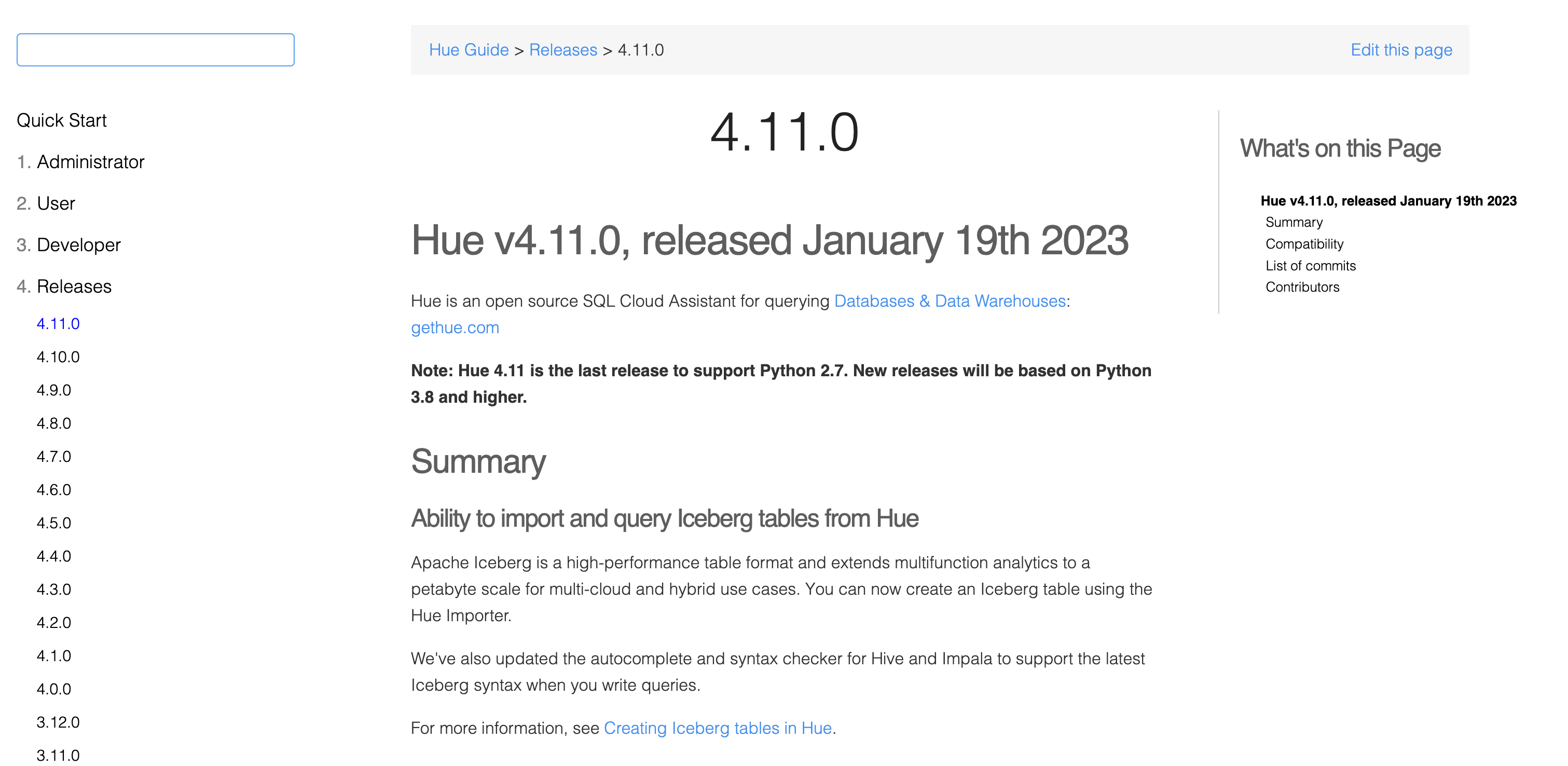
Task: Open release 4.0.0 in sidebar
Action: pos(53,689)
